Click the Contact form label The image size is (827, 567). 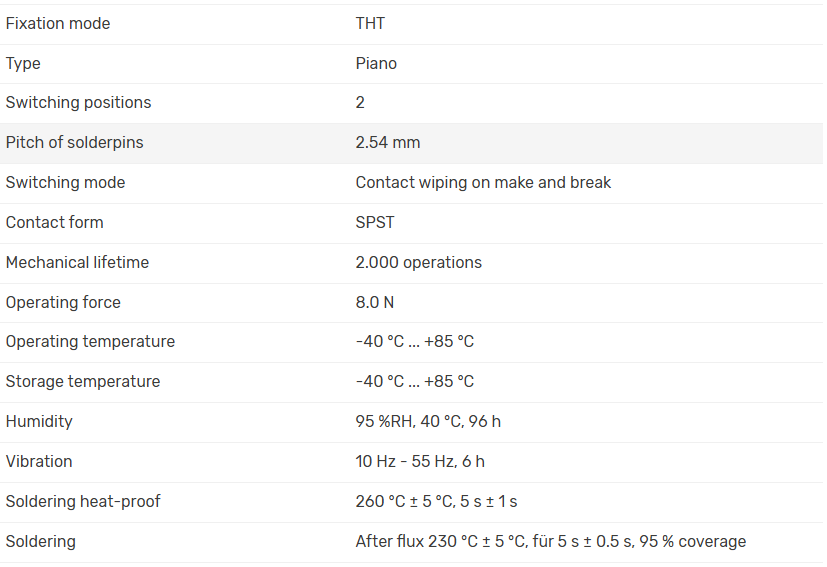point(54,222)
